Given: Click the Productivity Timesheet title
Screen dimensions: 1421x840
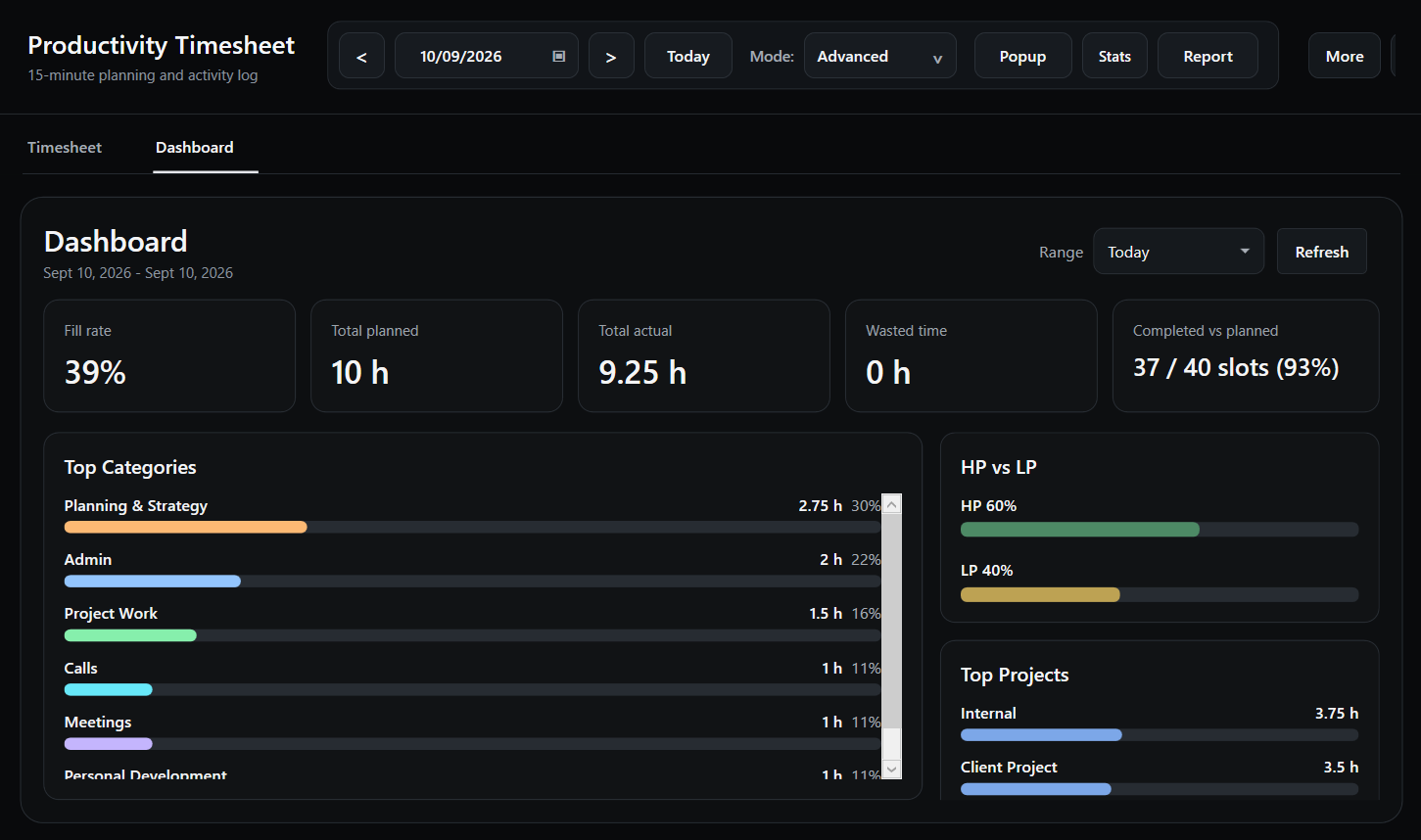Looking at the screenshot, I should (162, 45).
